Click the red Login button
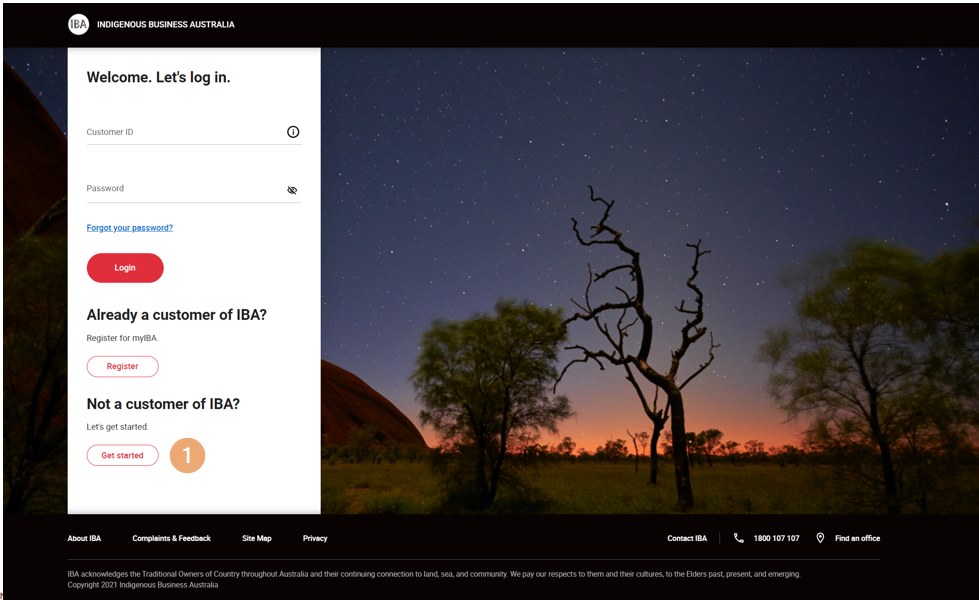The height and width of the screenshot is (600, 979). pyautogui.click(x=125, y=268)
